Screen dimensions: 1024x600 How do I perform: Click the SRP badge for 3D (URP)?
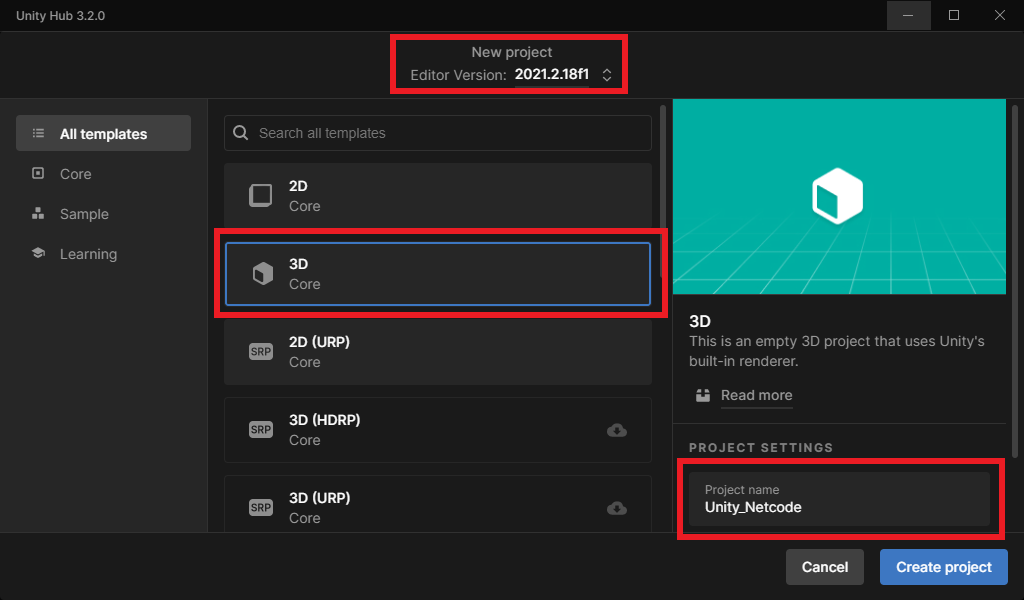261,507
